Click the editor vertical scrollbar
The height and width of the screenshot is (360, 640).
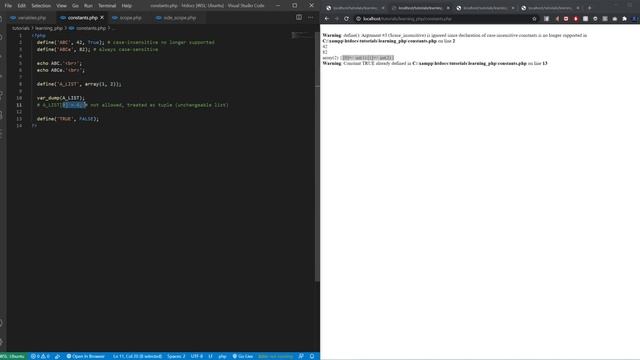317,156
